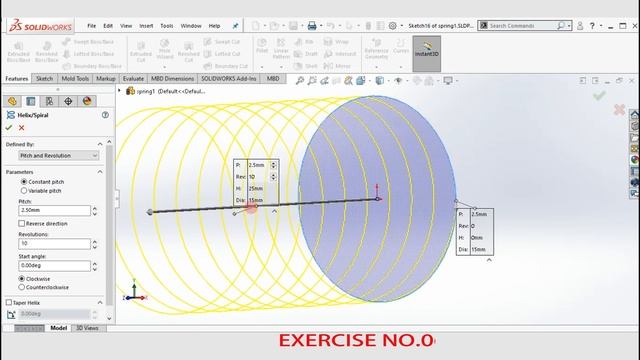Collapse the Parameters section
The width and height of the screenshot is (640, 360).
100,172
